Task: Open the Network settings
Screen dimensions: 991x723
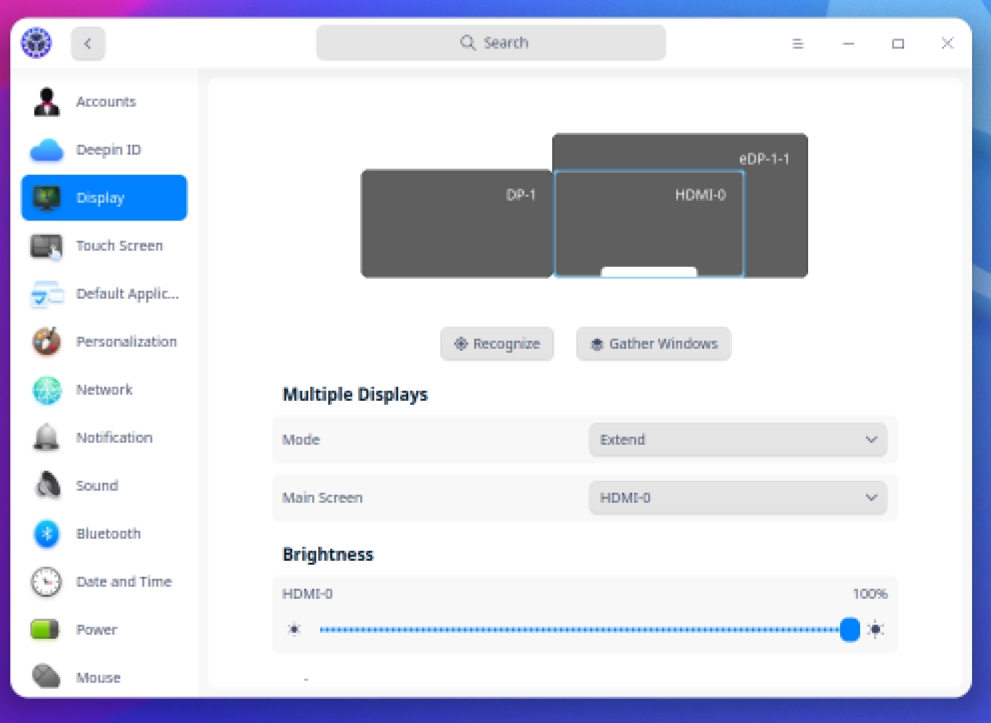Action: click(104, 390)
